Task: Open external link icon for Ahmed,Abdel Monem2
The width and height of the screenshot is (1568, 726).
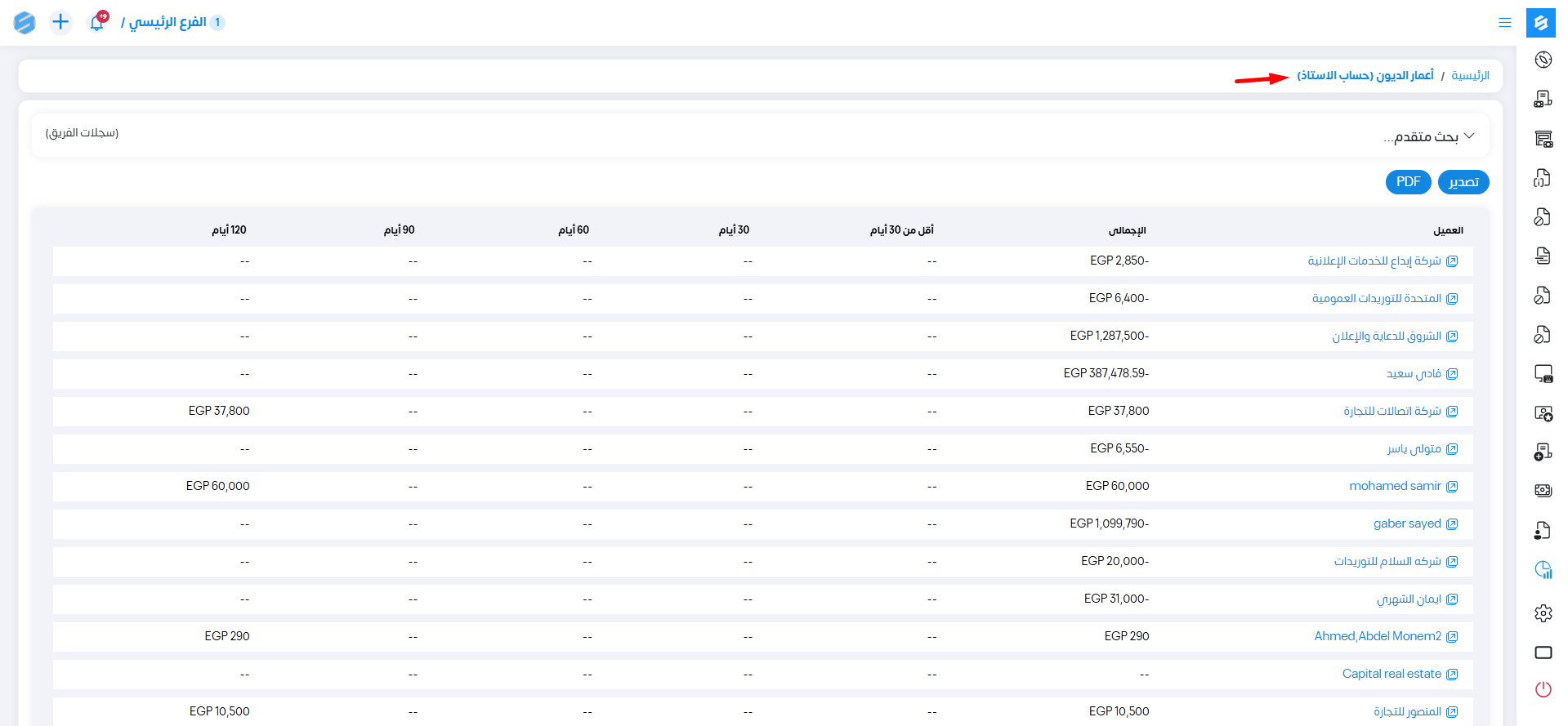Action: [x=1452, y=637]
